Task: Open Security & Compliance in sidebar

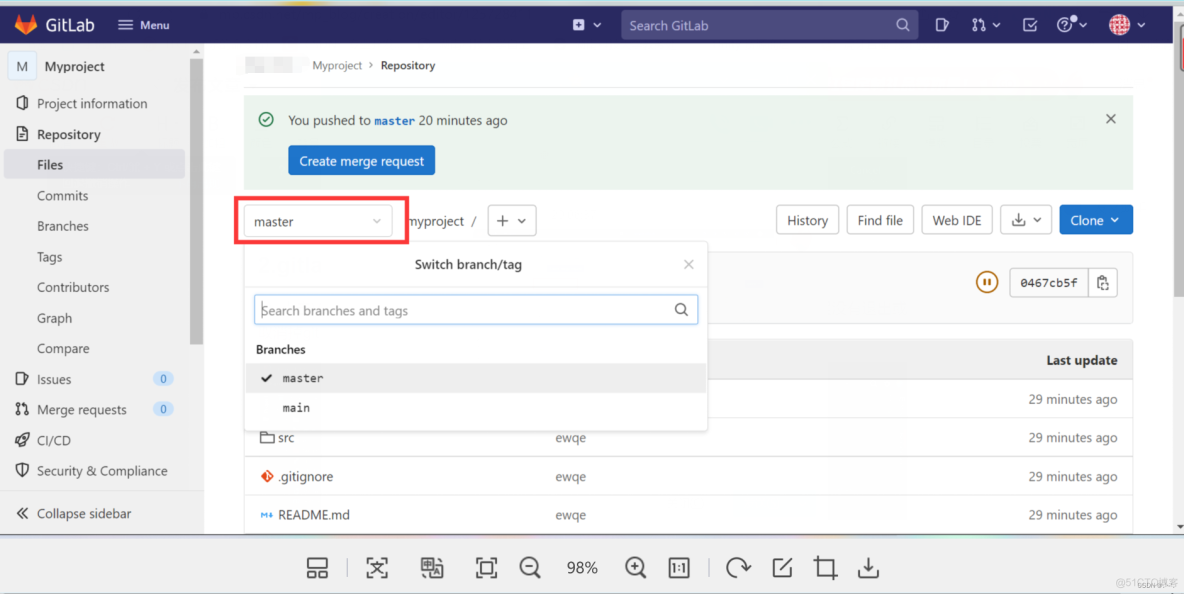Action: [102, 470]
